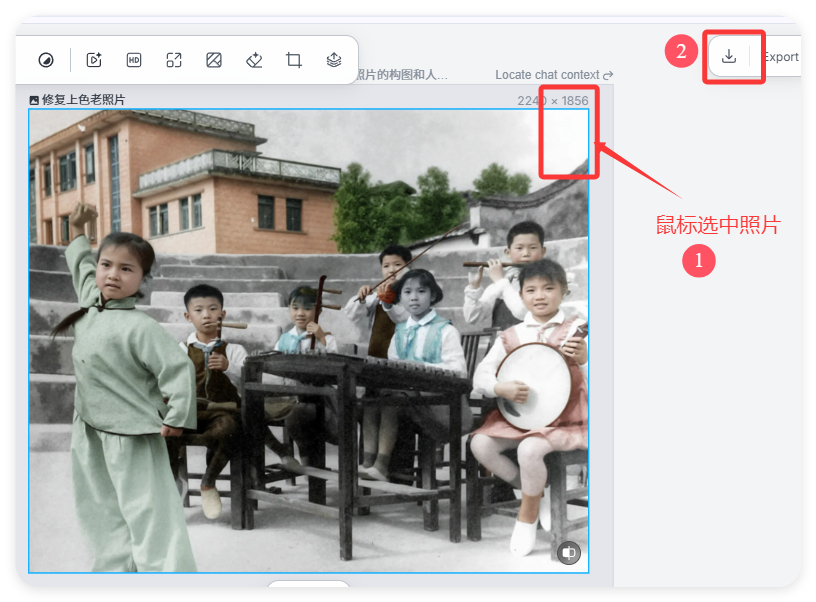The height and width of the screenshot is (602, 816).
Task: Click the download icon at top right
Action: 729,56
